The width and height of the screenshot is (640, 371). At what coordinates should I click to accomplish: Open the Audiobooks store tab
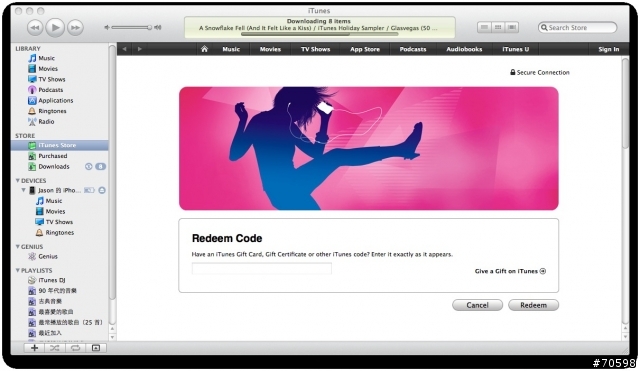pos(464,49)
